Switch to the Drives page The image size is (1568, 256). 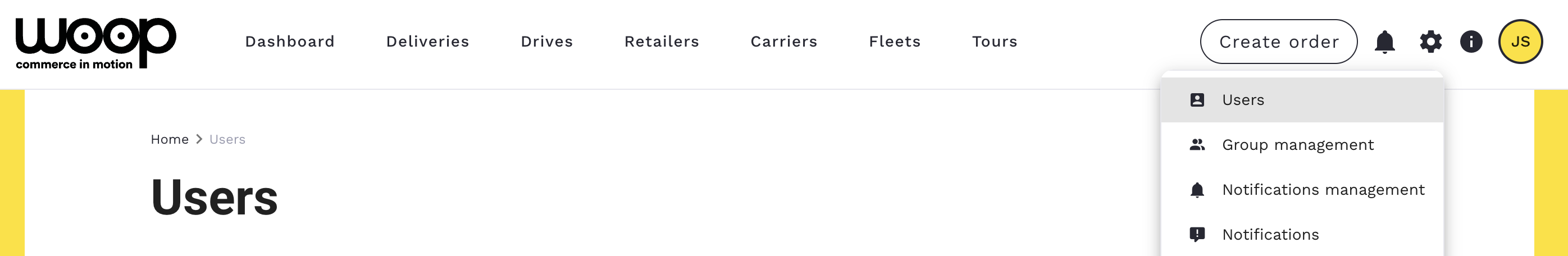click(x=546, y=42)
